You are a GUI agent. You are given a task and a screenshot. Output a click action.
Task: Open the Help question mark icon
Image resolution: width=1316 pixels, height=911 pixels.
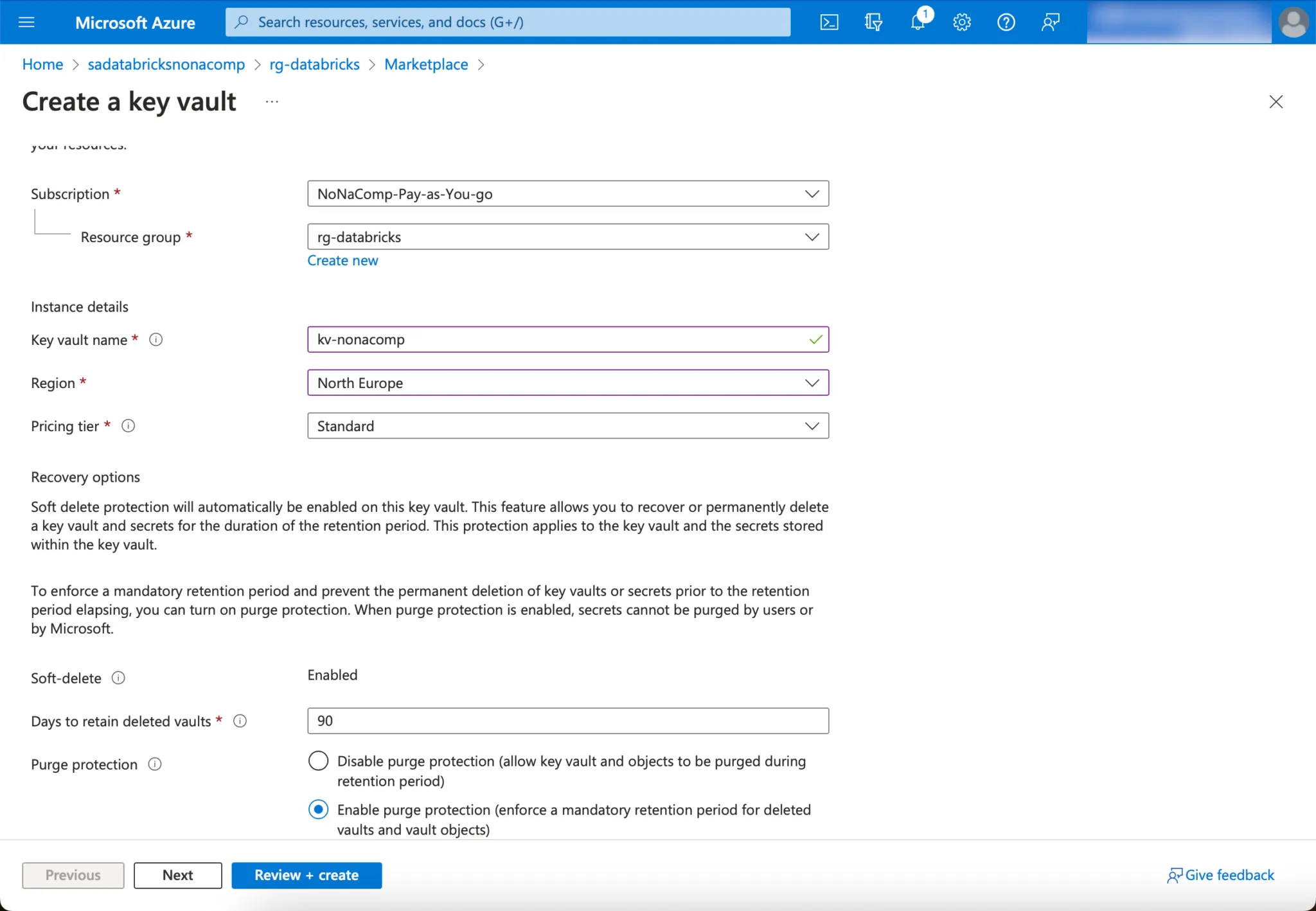coord(1006,22)
